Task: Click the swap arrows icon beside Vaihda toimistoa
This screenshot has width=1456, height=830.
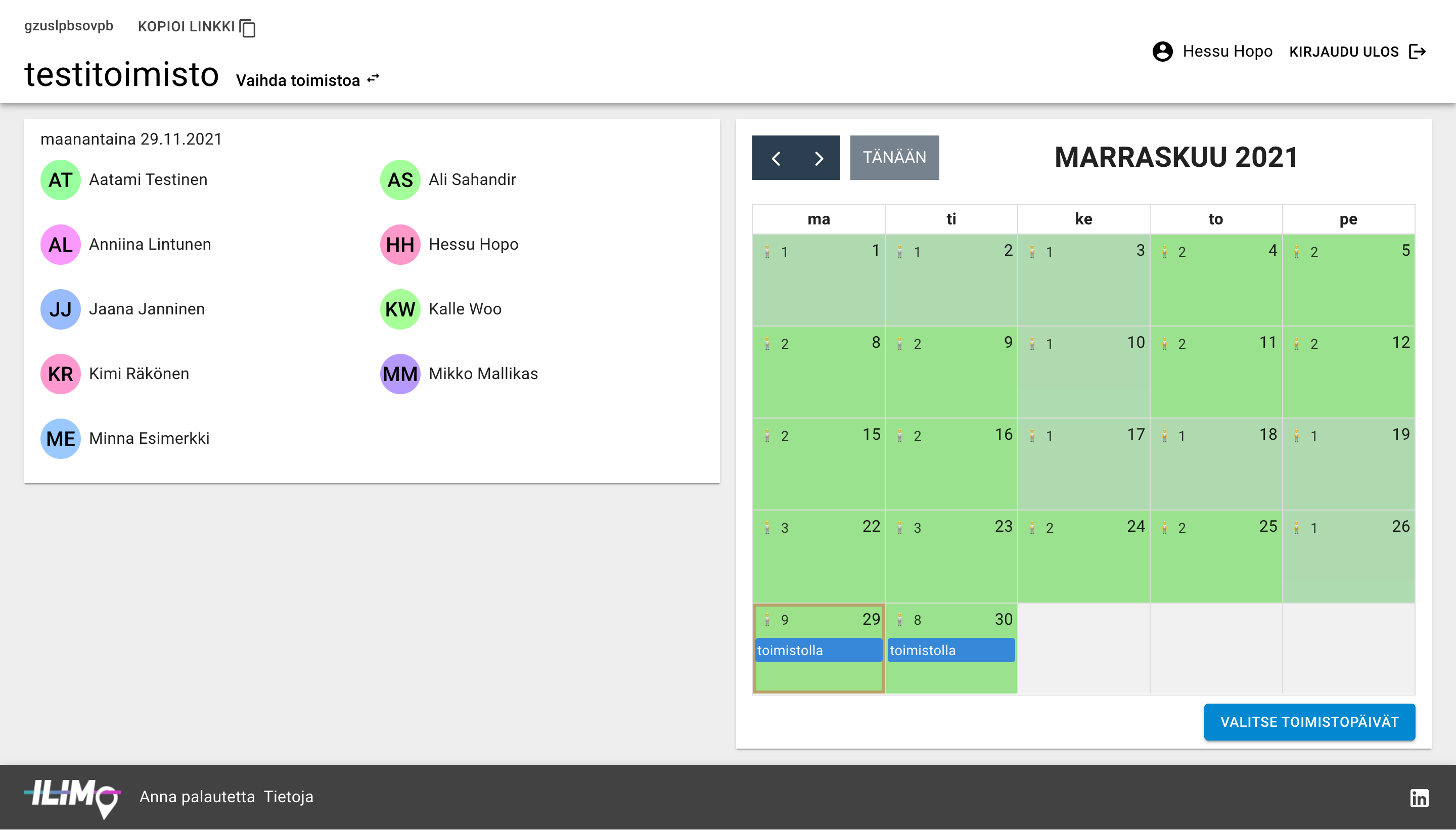Action: pyautogui.click(x=374, y=79)
